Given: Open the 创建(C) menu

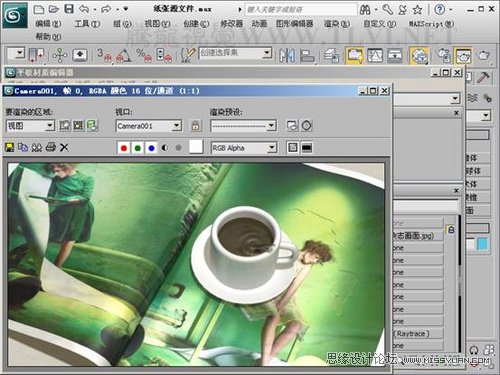Looking at the screenshot, I should tap(196, 24).
